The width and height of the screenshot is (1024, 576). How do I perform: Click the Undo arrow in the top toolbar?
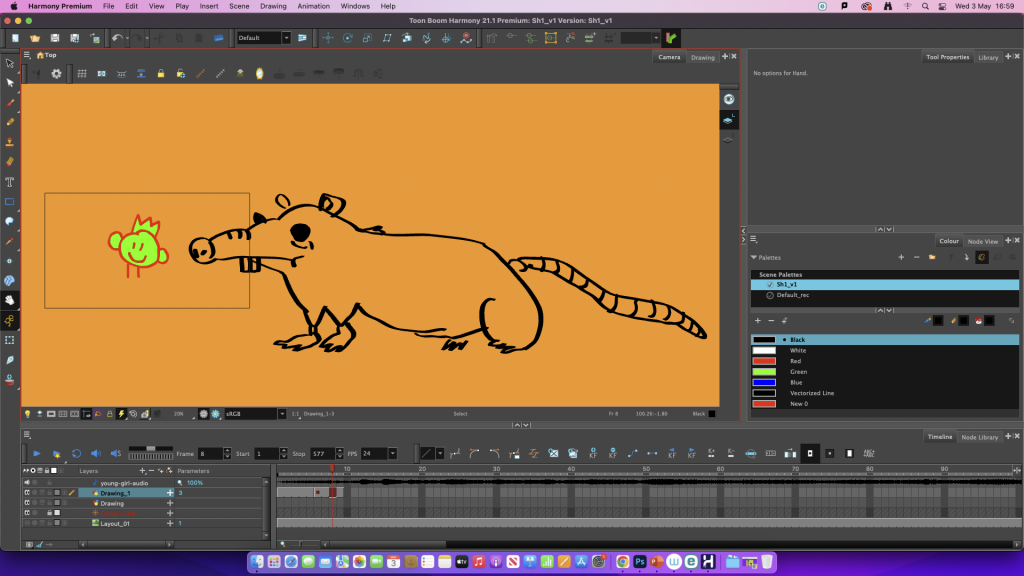coord(117,38)
